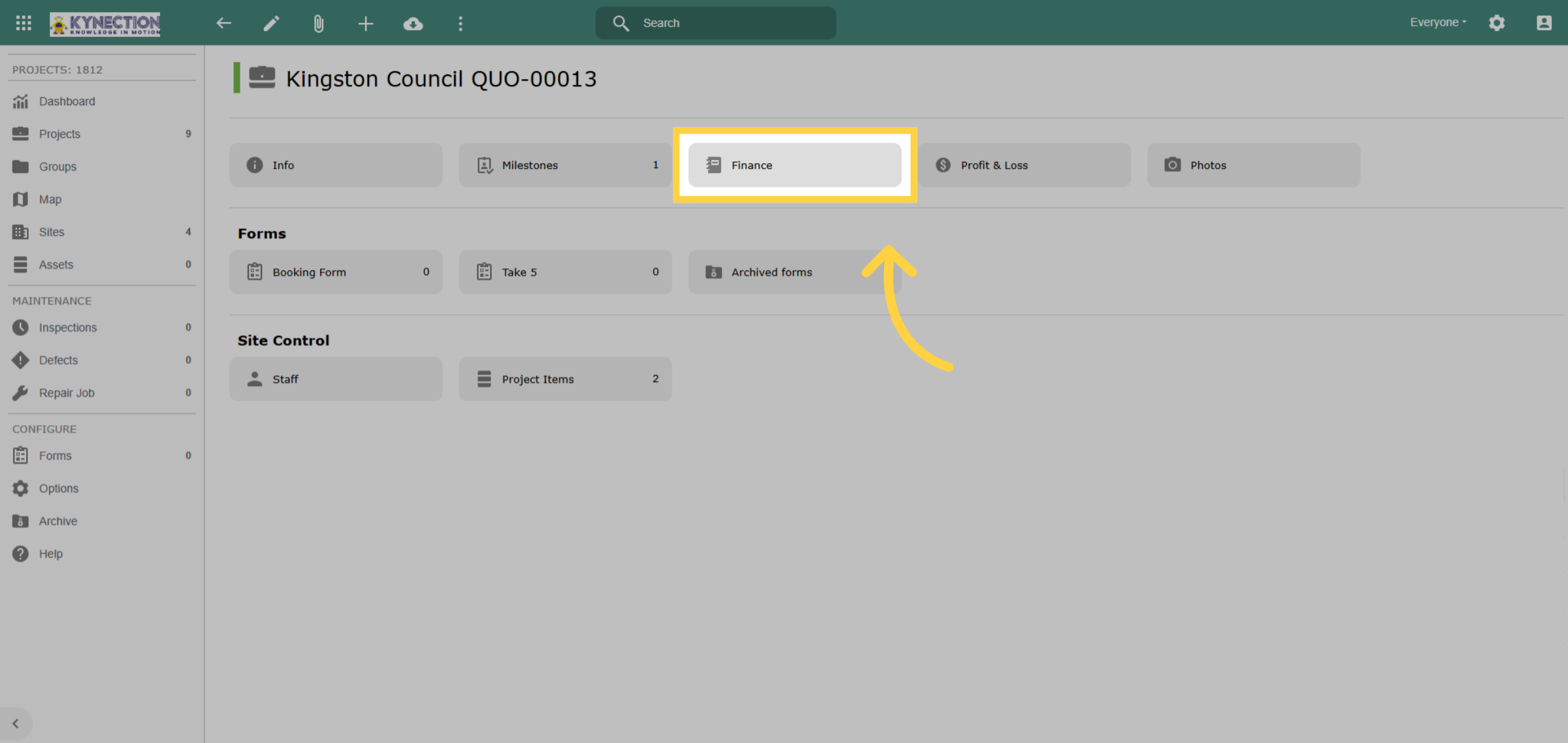Click the pencil edit icon
Viewport: 1568px width, 743px height.
[x=271, y=24]
